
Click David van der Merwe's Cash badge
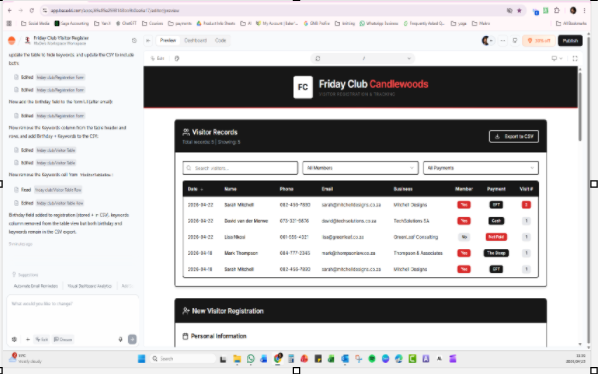point(496,221)
